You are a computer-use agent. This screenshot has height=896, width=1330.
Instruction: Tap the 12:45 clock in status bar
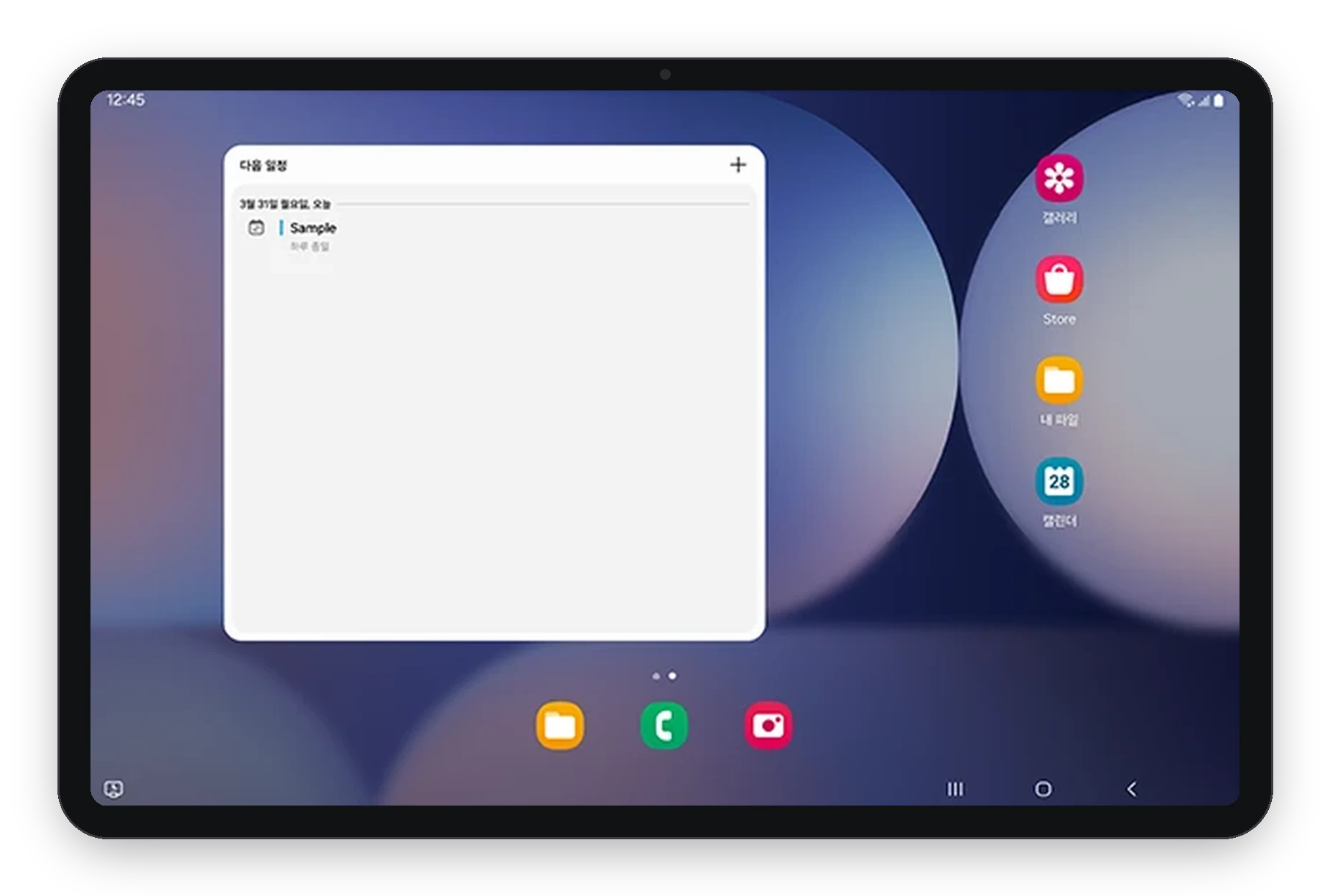[126, 100]
